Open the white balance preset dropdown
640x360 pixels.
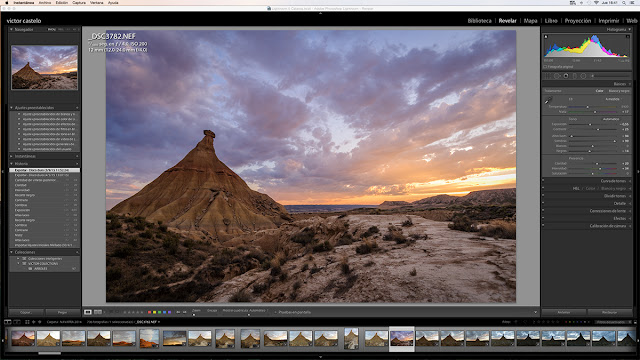tap(613, 99)
